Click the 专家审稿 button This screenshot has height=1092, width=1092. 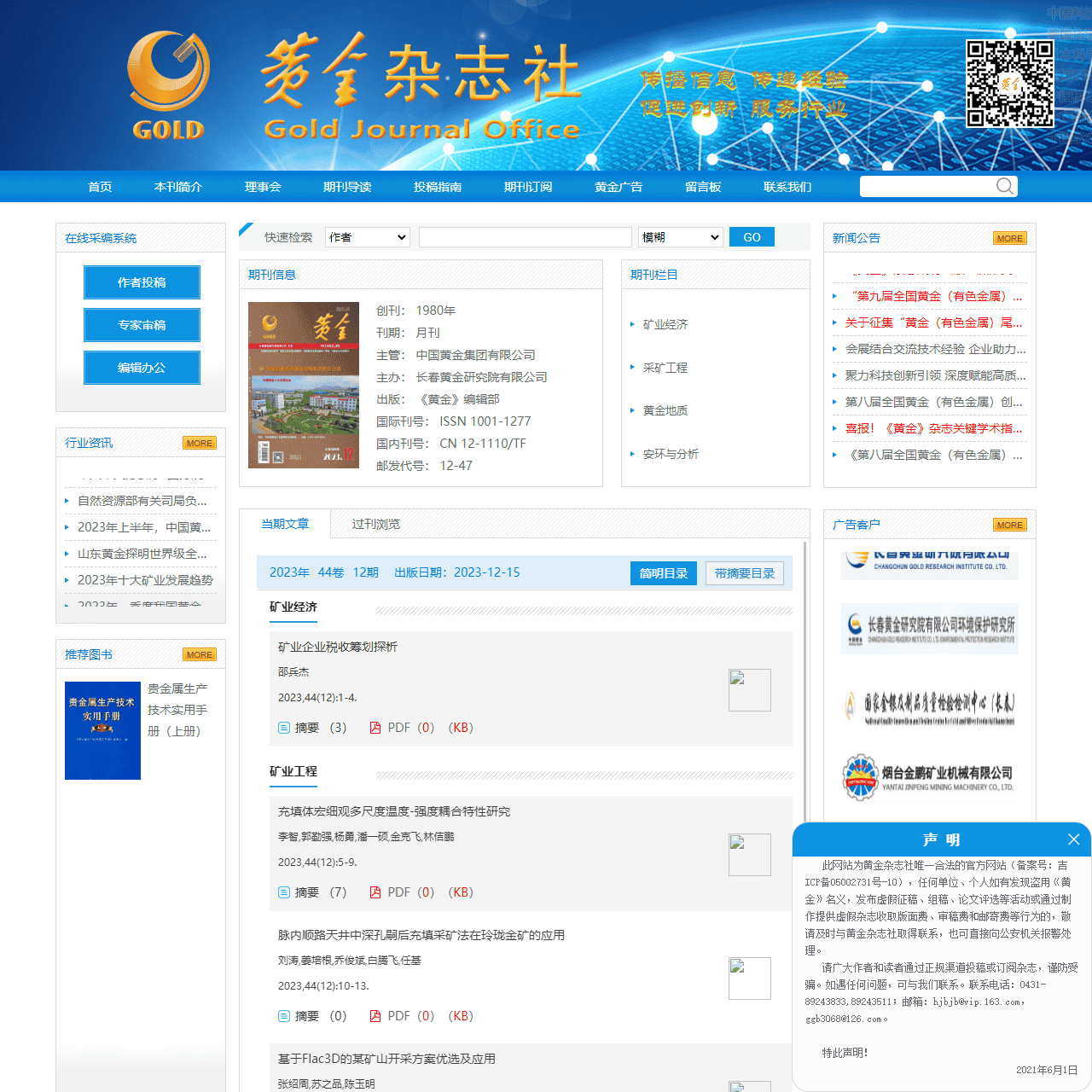pyautogui.click(x=142, y=325)
